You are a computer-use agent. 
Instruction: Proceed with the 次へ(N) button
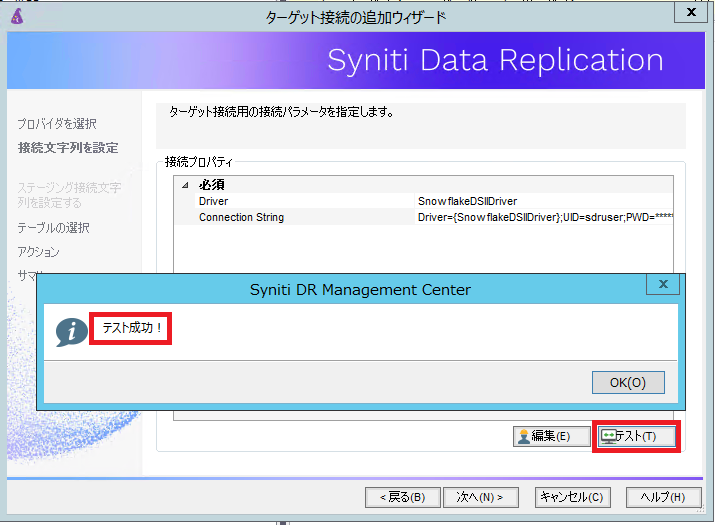tap(481, 497)
